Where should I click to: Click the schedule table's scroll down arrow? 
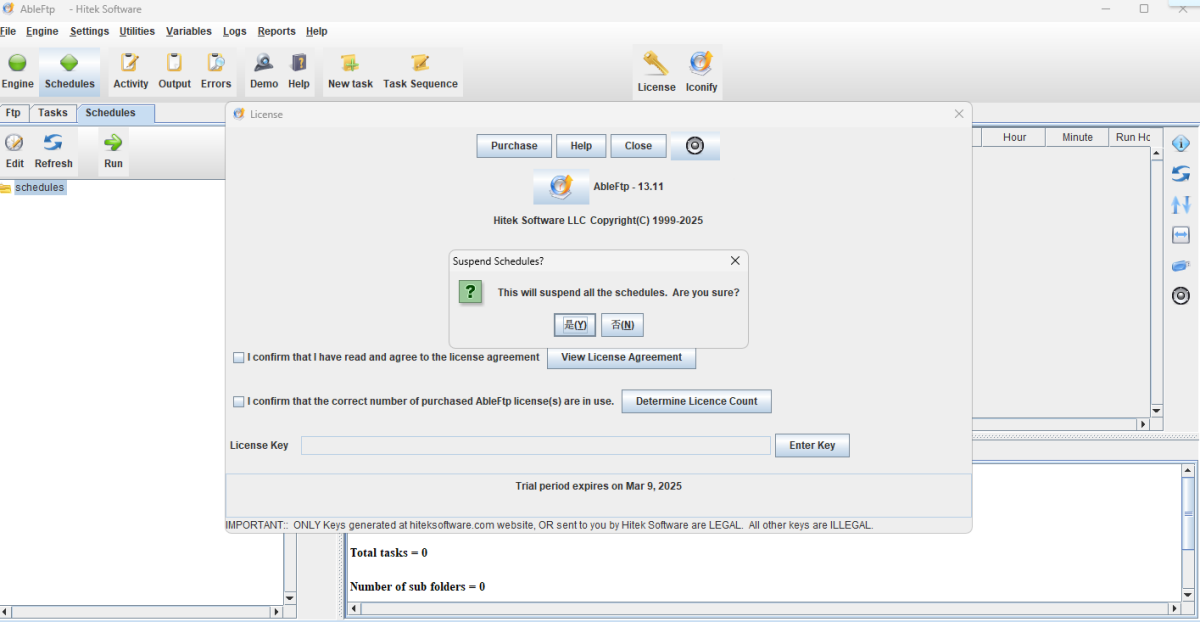tap(1157, 410)
